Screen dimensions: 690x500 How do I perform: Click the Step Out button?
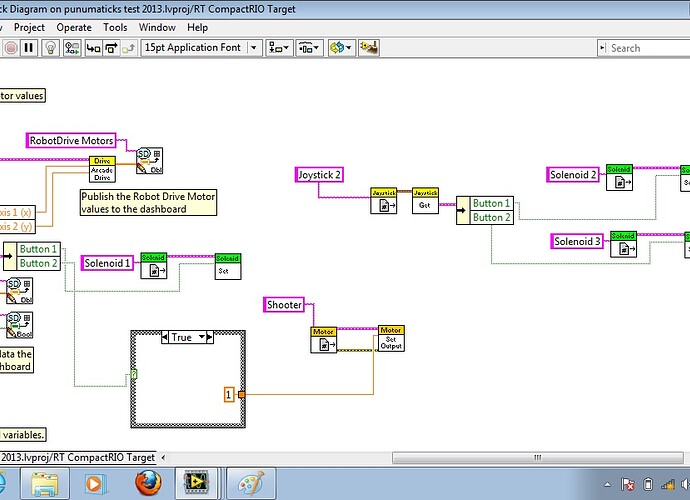click(x=128, y=48)
